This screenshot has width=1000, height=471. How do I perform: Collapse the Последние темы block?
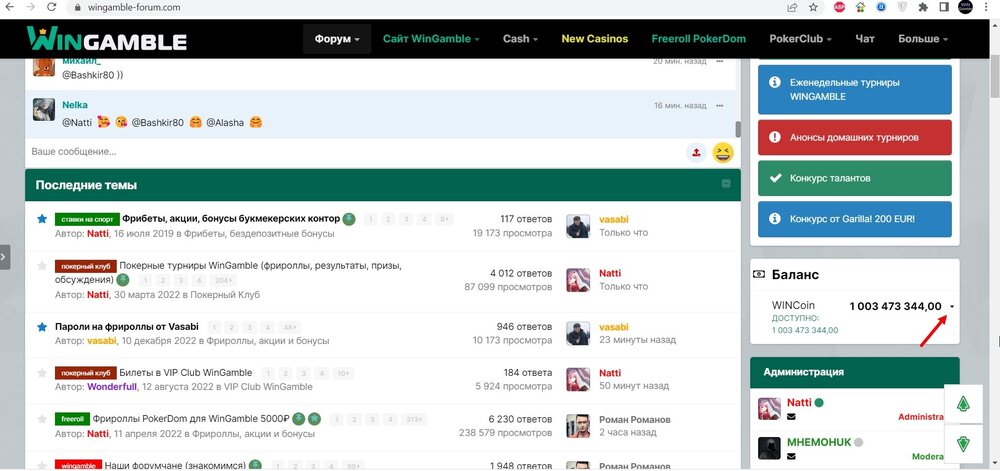[x=726, y=185]
